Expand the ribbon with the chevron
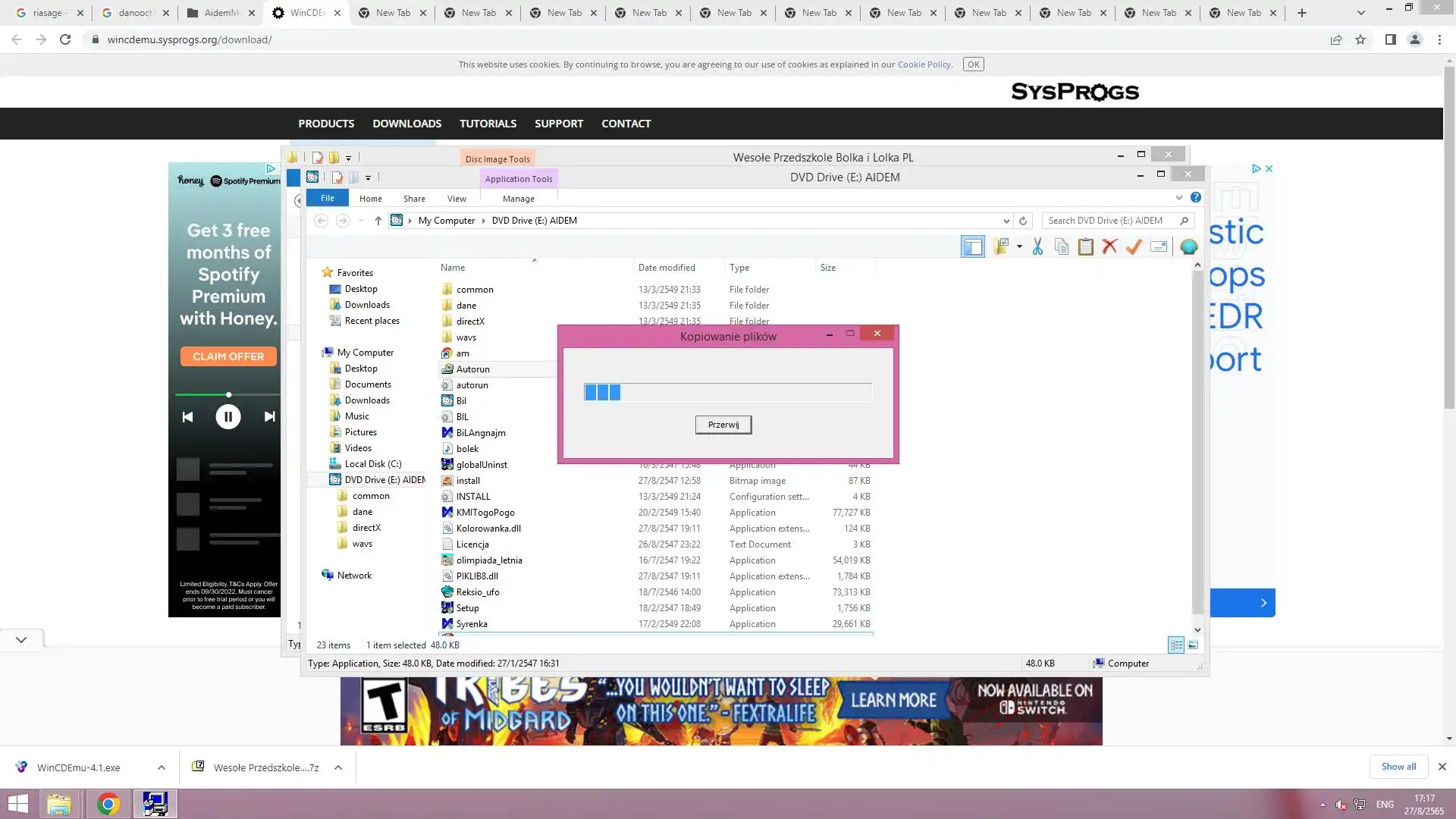The image size is (1456, 819). pos(1179,198)
